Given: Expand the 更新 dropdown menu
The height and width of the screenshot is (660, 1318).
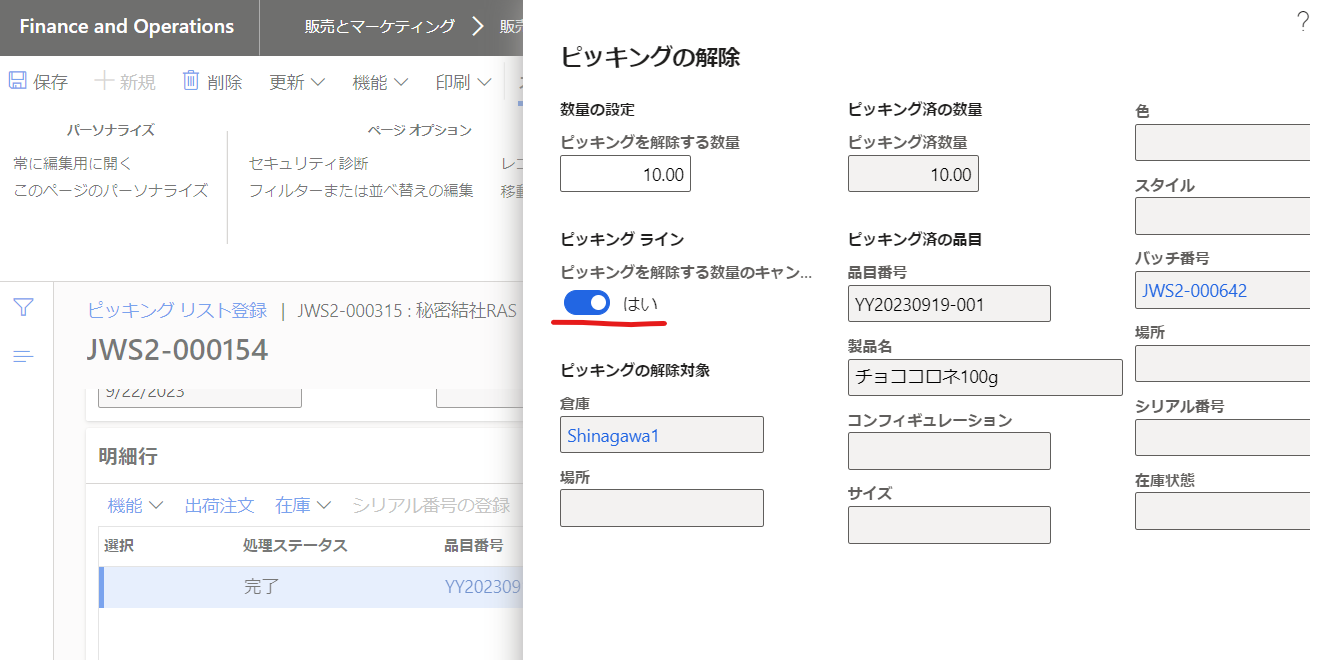Looking at the screenshot, I should coord(297,82).
